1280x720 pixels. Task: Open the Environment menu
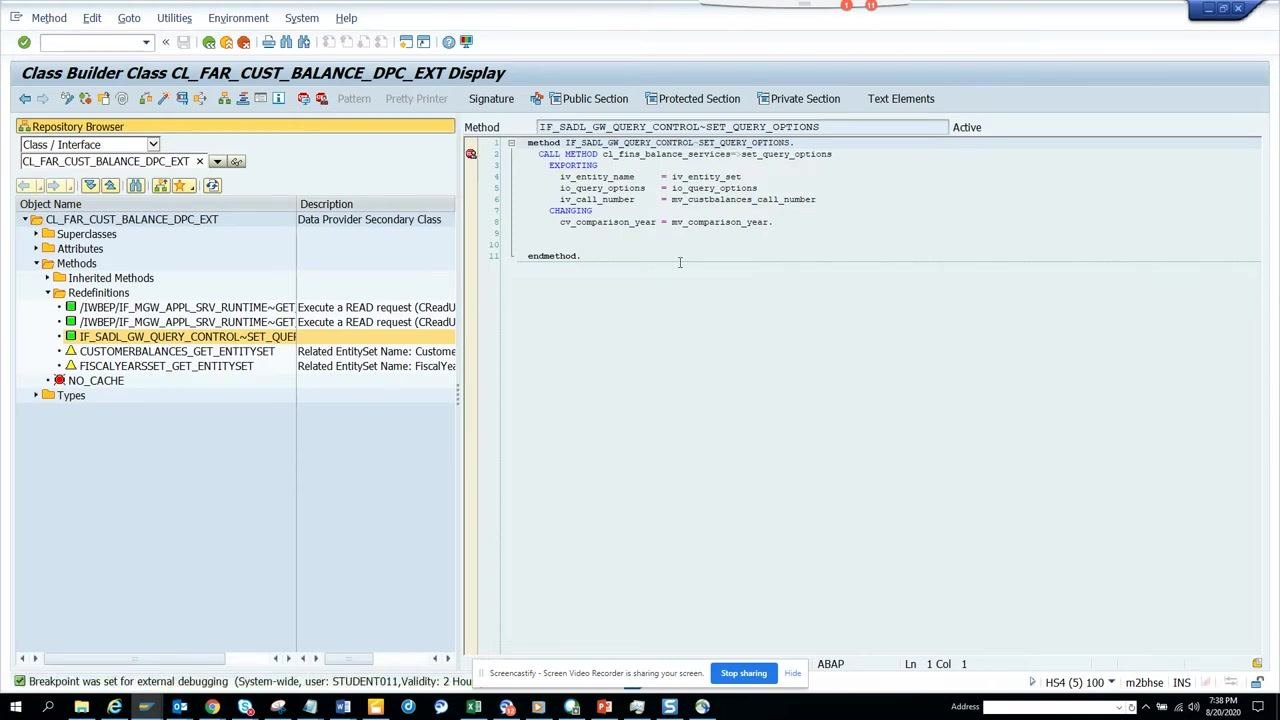point(238,18)
